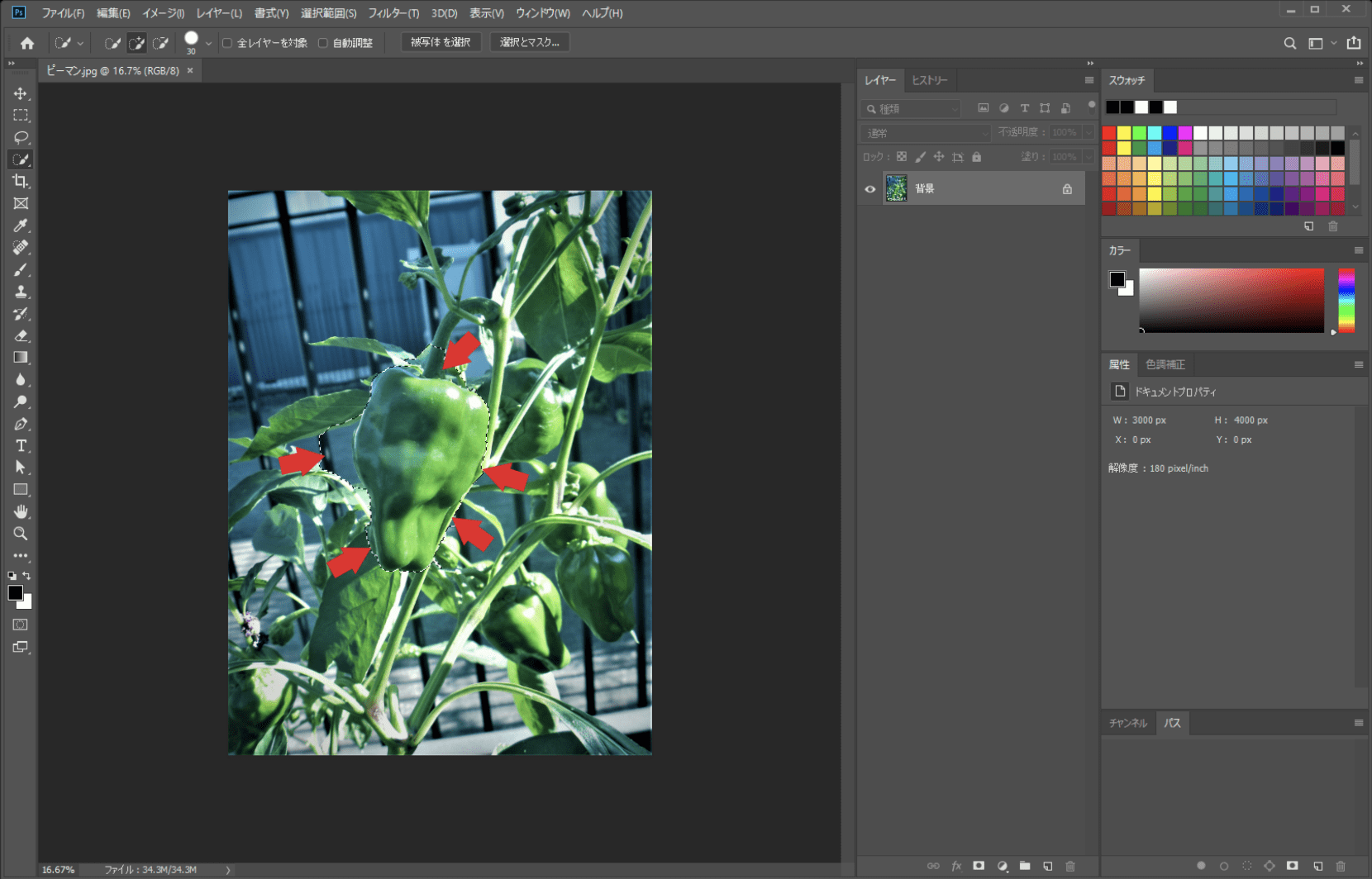This screenshot has width=1372, height=879.
Task: Select the Clone Stamp tool
Action: [x=21, y=292]
